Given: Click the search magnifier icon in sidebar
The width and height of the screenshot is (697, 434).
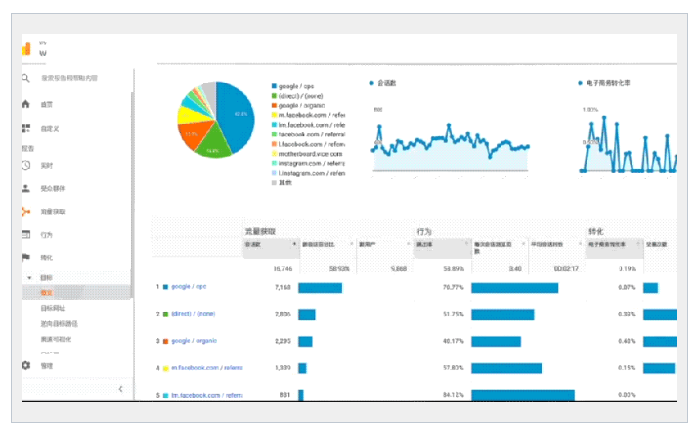Looking at the screenshot, I should (x=26, y=78).
